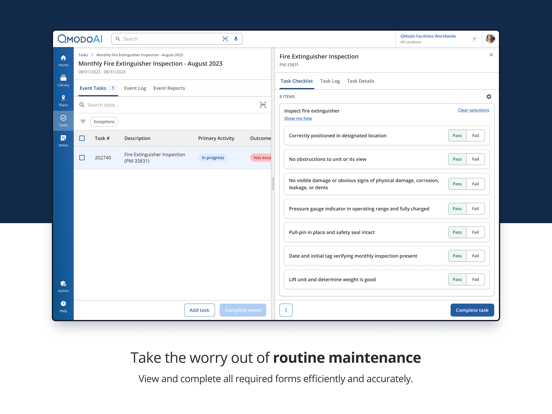This screenshot has height=414, width=552.
Task: Click the Add task button
Action: point(199,310)
